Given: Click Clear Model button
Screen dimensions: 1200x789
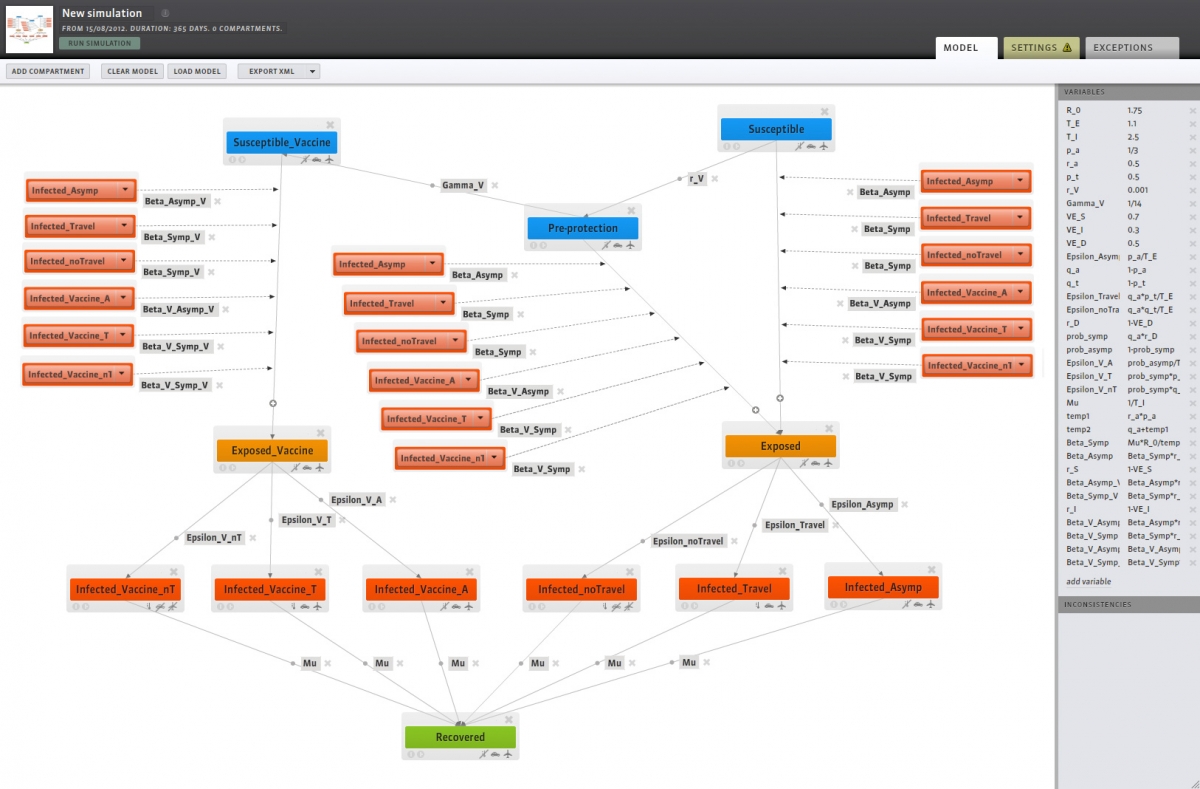Looking at the screenshot, I should pyautogui.click(x=133, y=72).
